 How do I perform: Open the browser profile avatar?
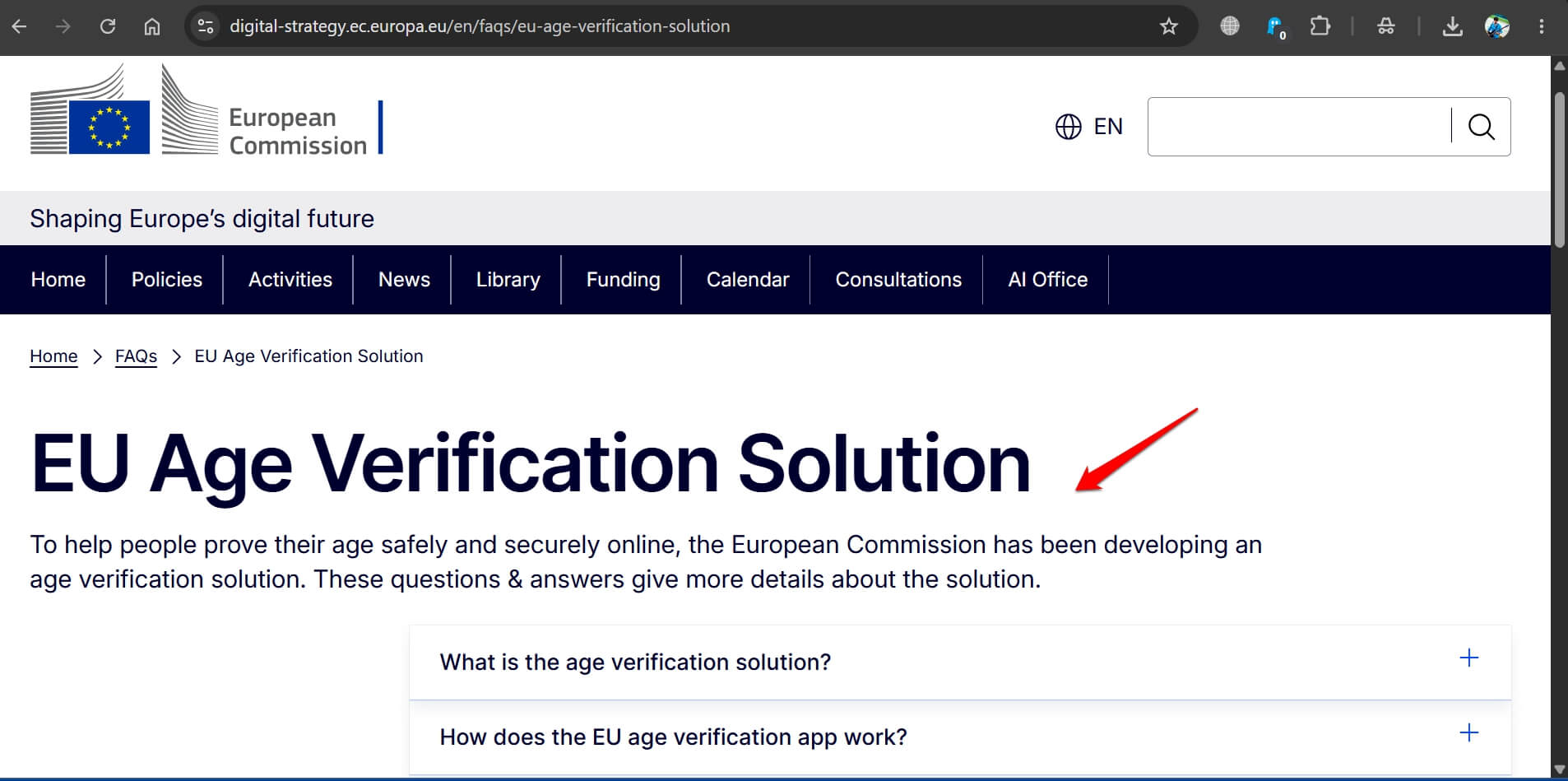click(1497, 26)
